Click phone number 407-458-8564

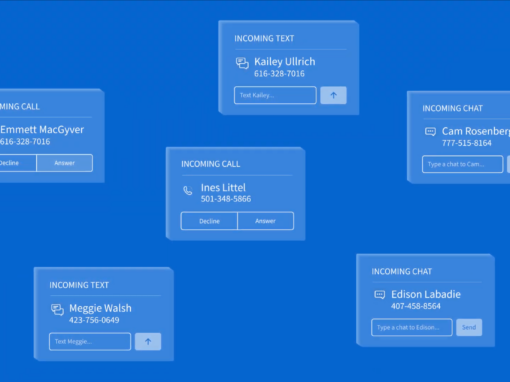416,306
